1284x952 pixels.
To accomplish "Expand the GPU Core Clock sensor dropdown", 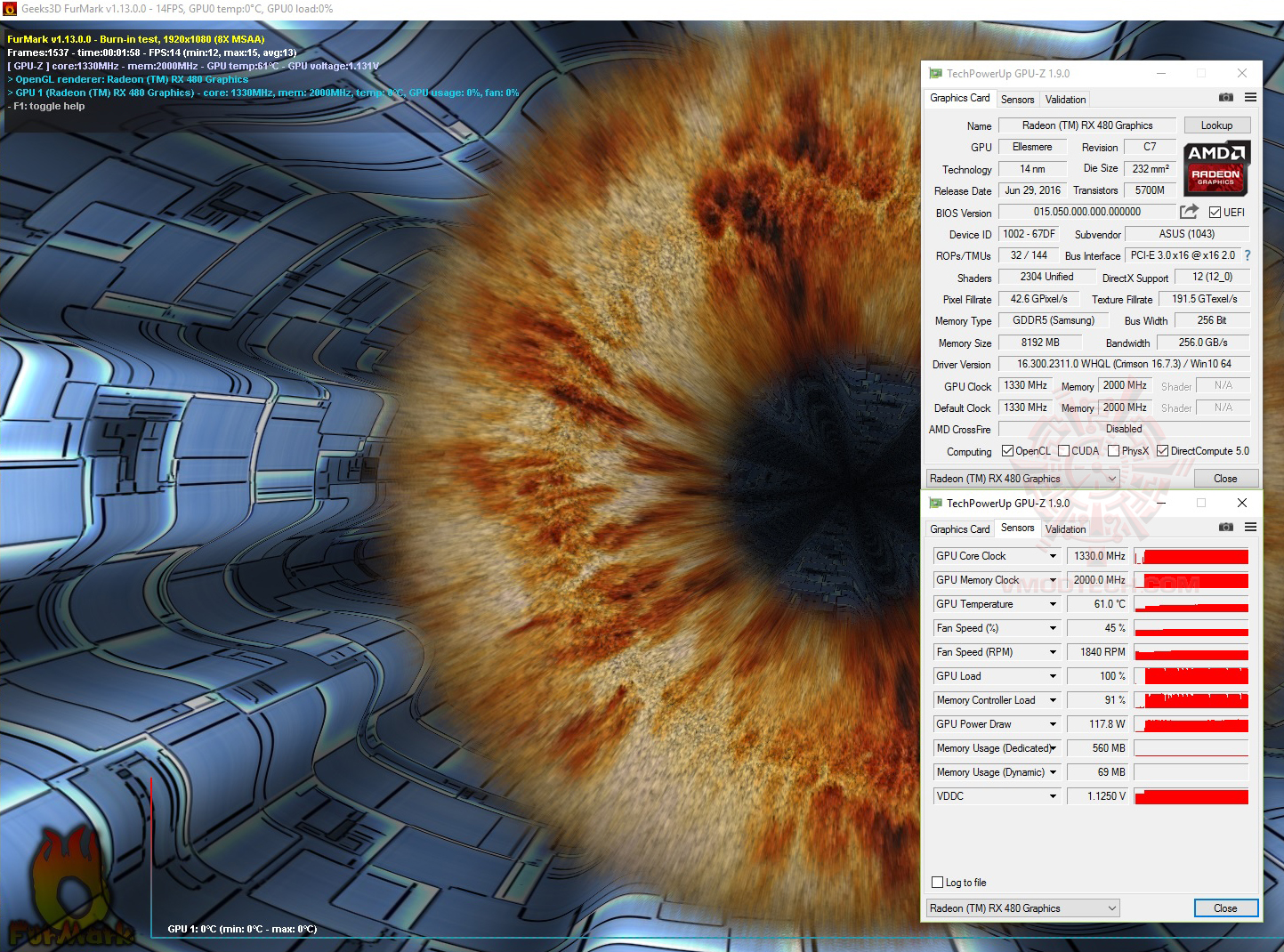I will [1053, 556].
